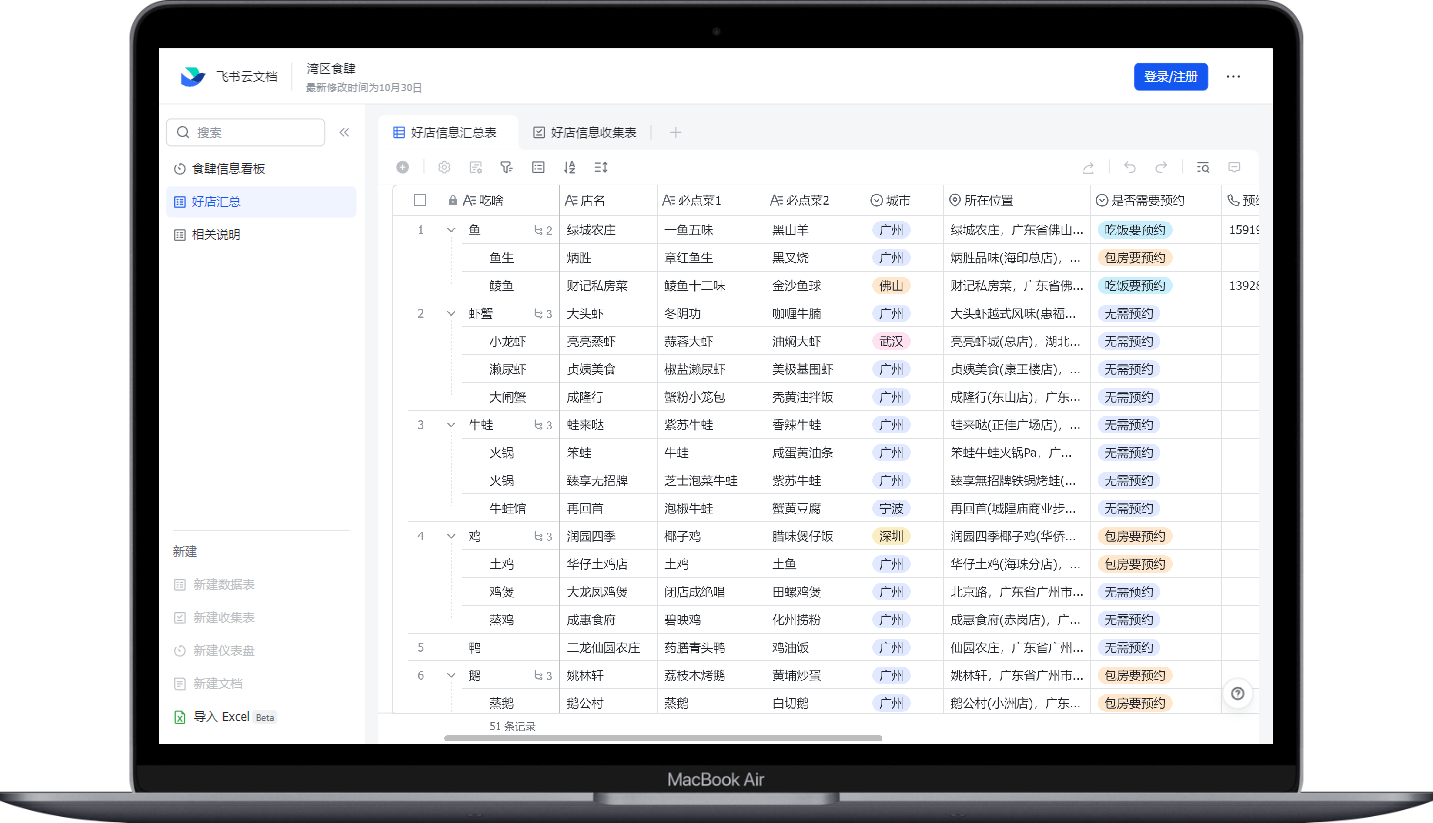The height and width of the screenshot is (823, 1433).
Task: Click the Feishu Docs logo icon
Action: click(x=192, y=77)
